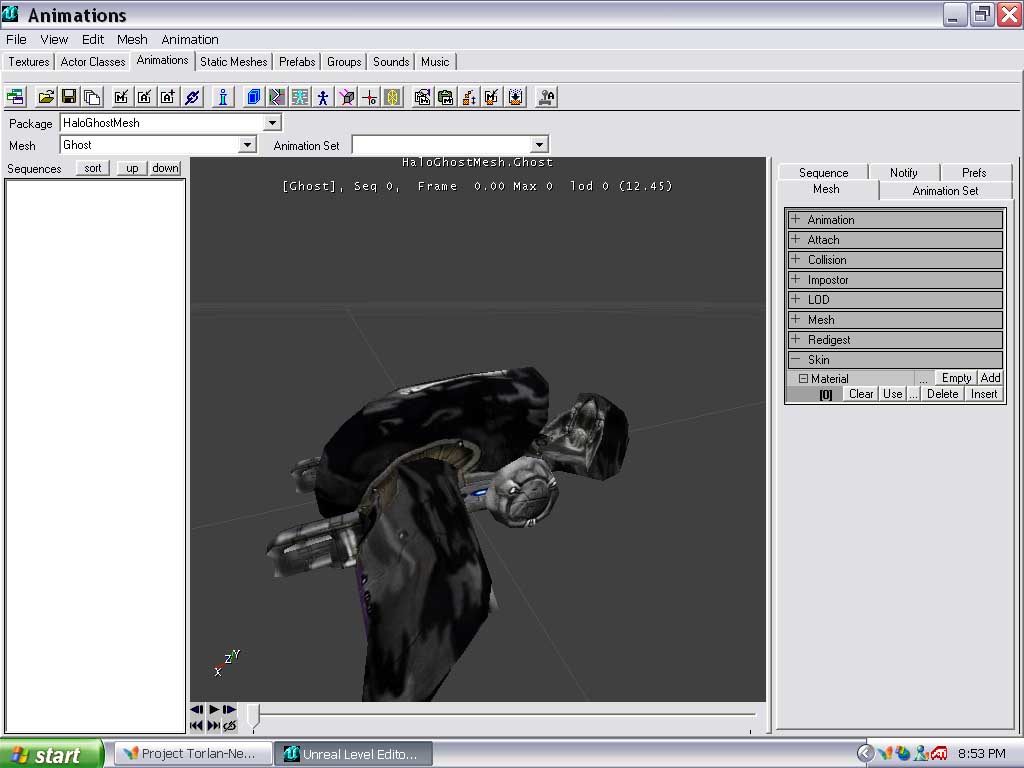
Task: Toggle the loop playback icon
Action: coord(229,725)
